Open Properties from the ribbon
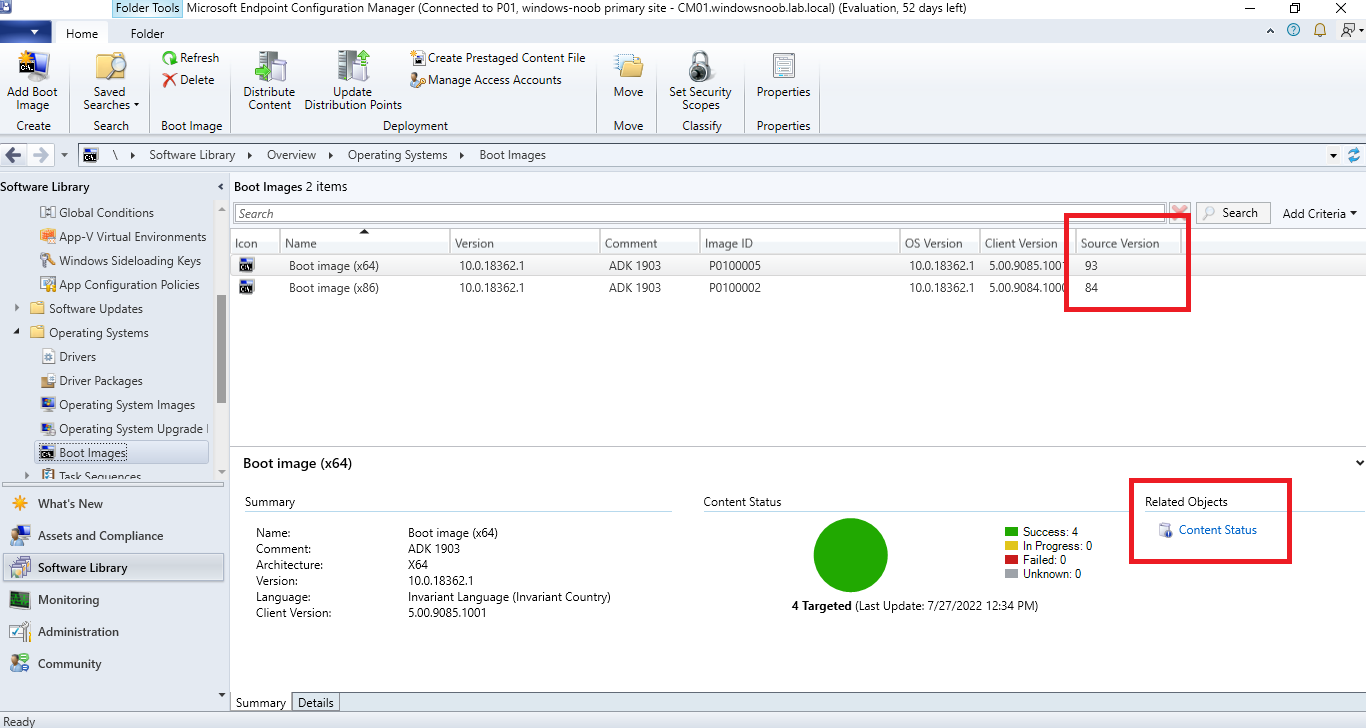The image size is (1366, 728). 783,76
